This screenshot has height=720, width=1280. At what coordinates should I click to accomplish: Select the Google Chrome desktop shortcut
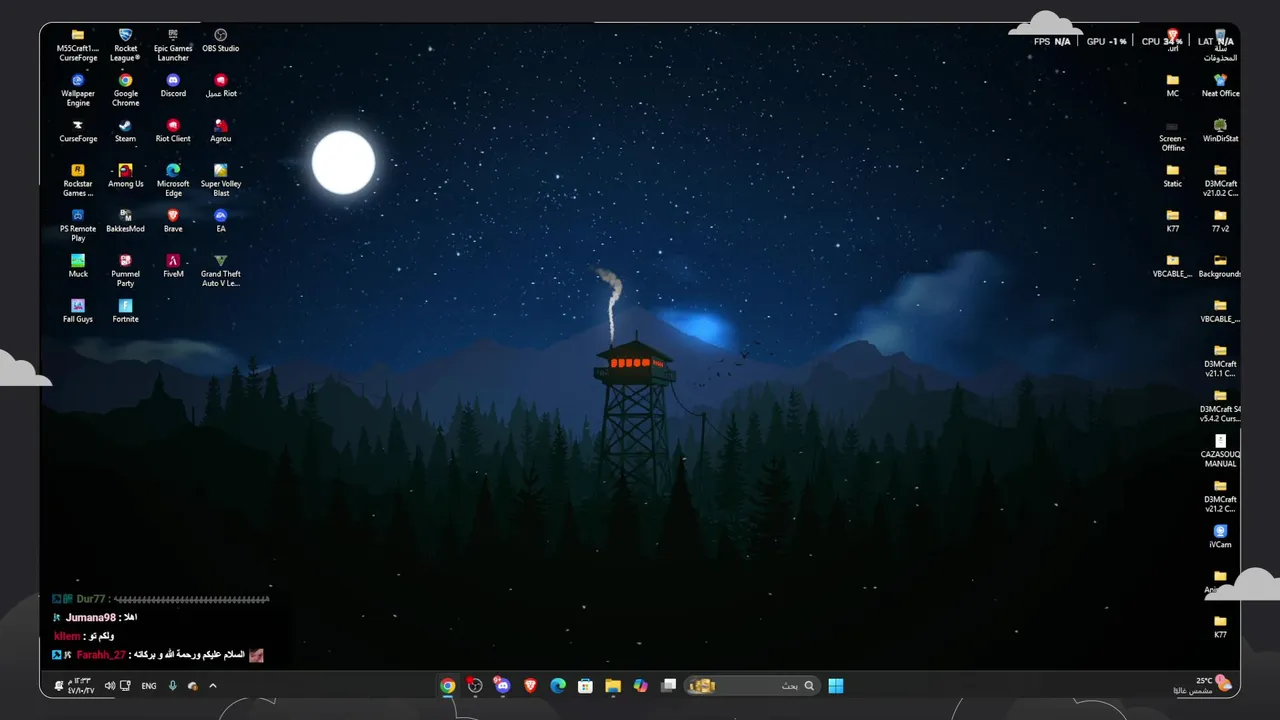(125, 90)
